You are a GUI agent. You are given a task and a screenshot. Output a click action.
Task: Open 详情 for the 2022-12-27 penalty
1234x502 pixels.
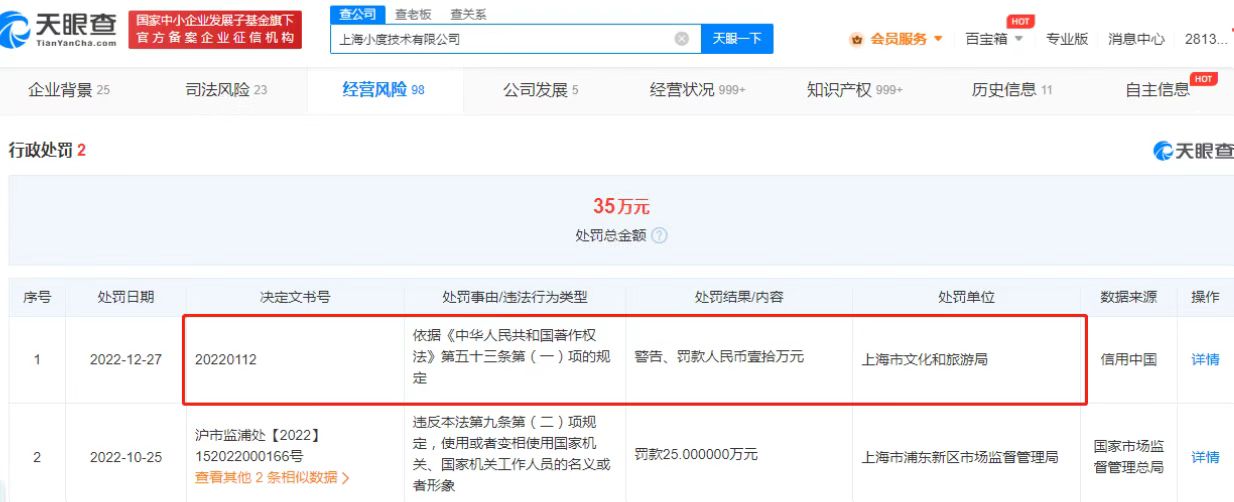pos(1205,359)
